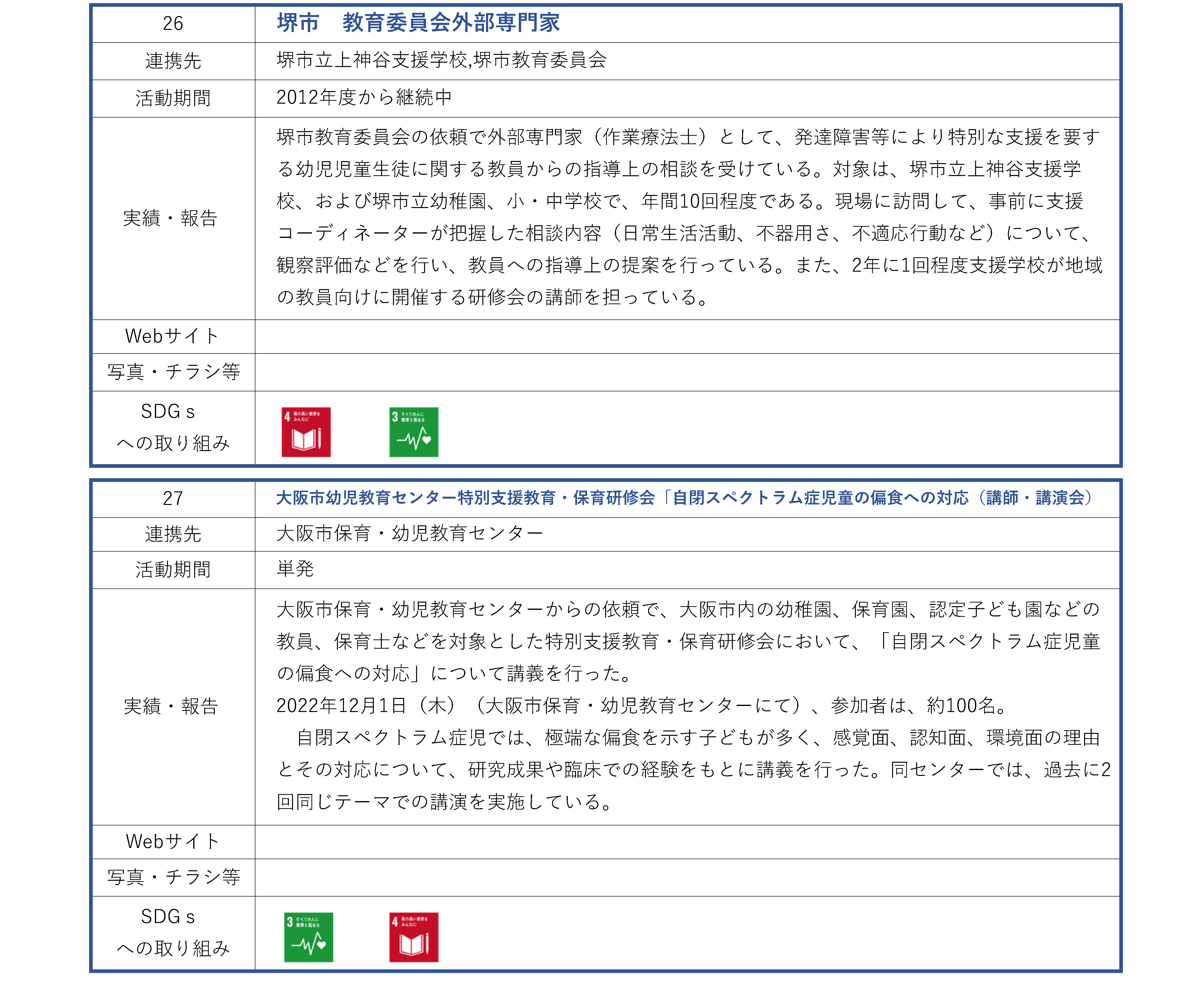1204x981 pixels.
Task: Click empty Webサイト cell in entry 27
Action: click(686, 841)
